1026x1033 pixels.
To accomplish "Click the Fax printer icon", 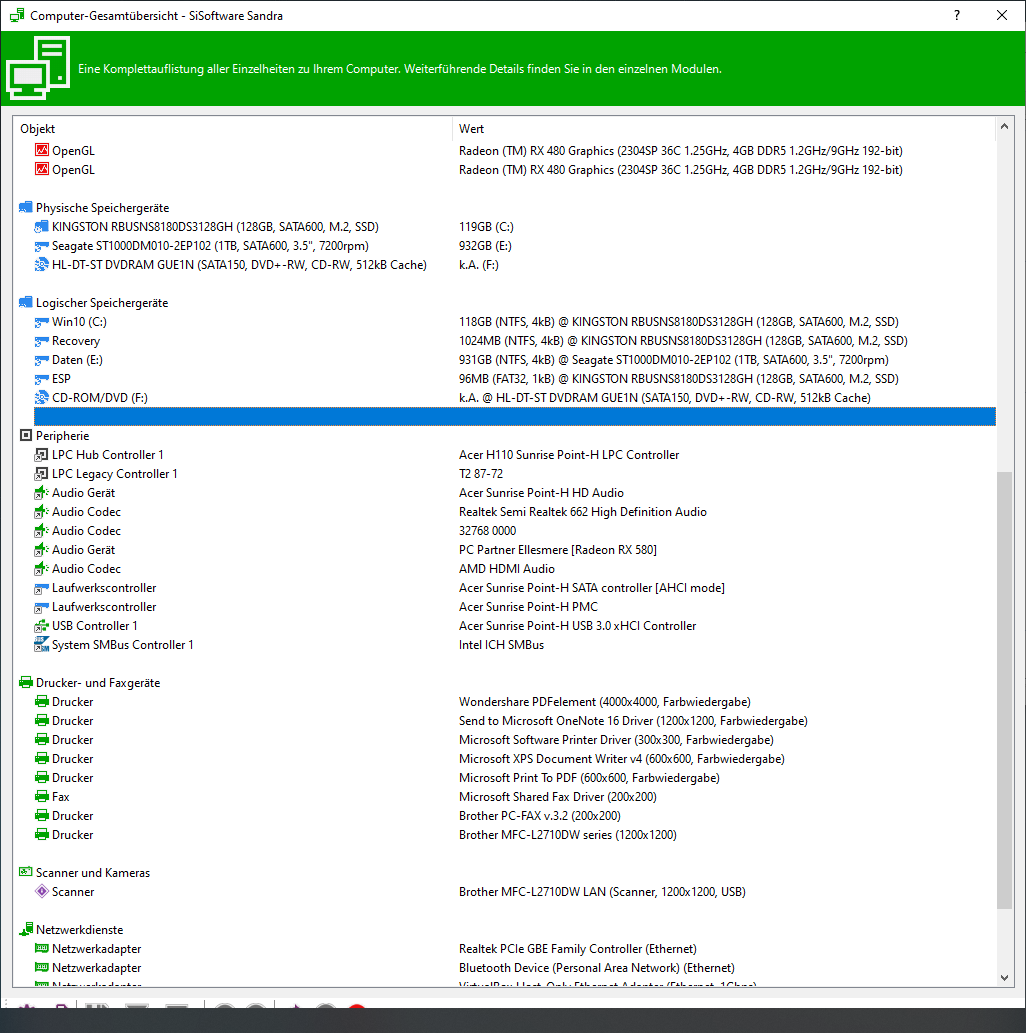I will click(42, 797).
